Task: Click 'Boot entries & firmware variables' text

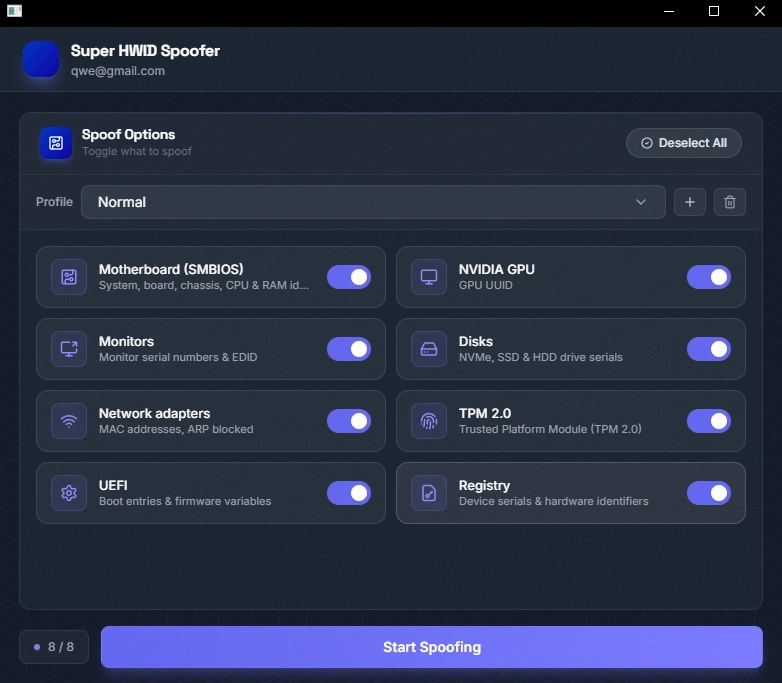Action: [185, 501]
